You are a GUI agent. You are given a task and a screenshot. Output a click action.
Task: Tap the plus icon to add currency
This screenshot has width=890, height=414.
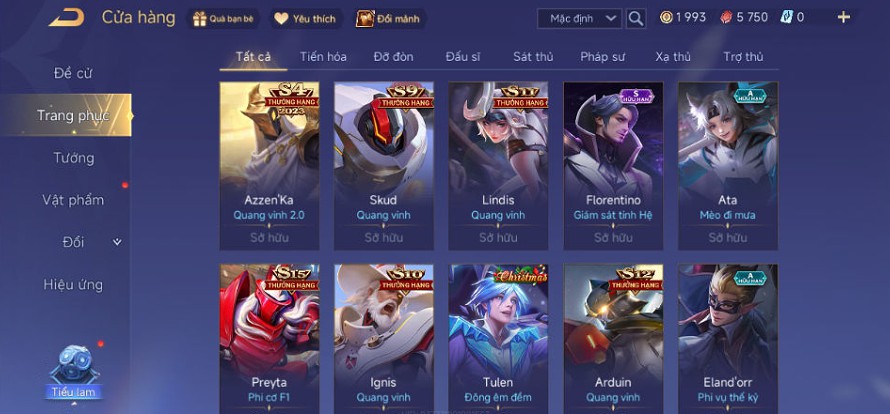(x=844, y=18)
